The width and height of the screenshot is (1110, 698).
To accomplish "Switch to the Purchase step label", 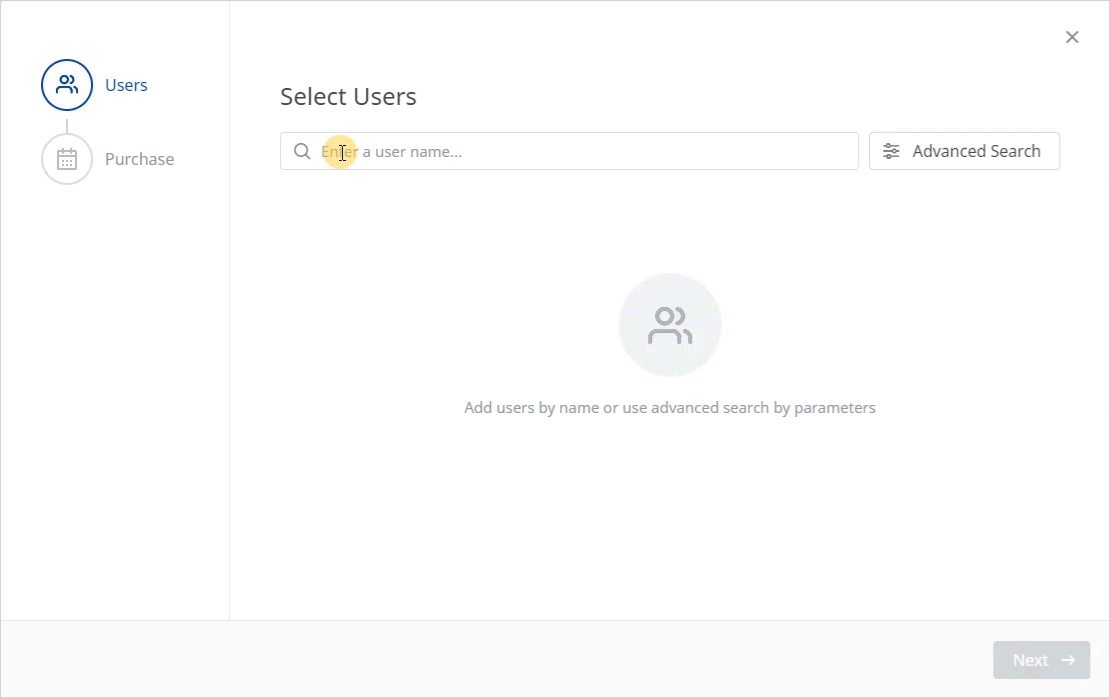I will pos(139,159).
